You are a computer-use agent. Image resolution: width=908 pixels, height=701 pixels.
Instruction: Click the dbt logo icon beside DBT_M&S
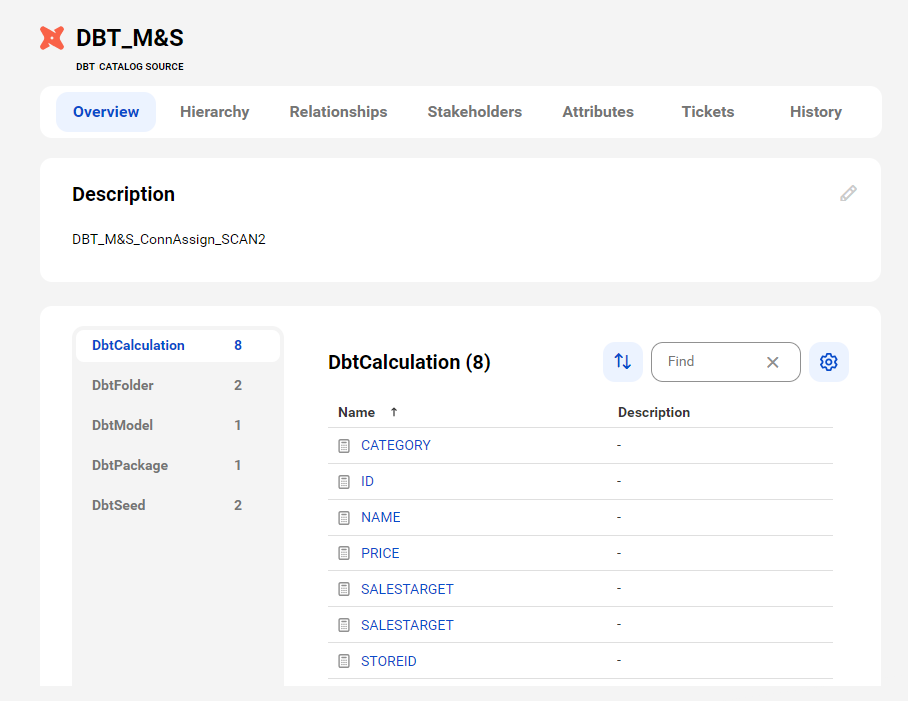pyautogui.click(x=52, y=38)
